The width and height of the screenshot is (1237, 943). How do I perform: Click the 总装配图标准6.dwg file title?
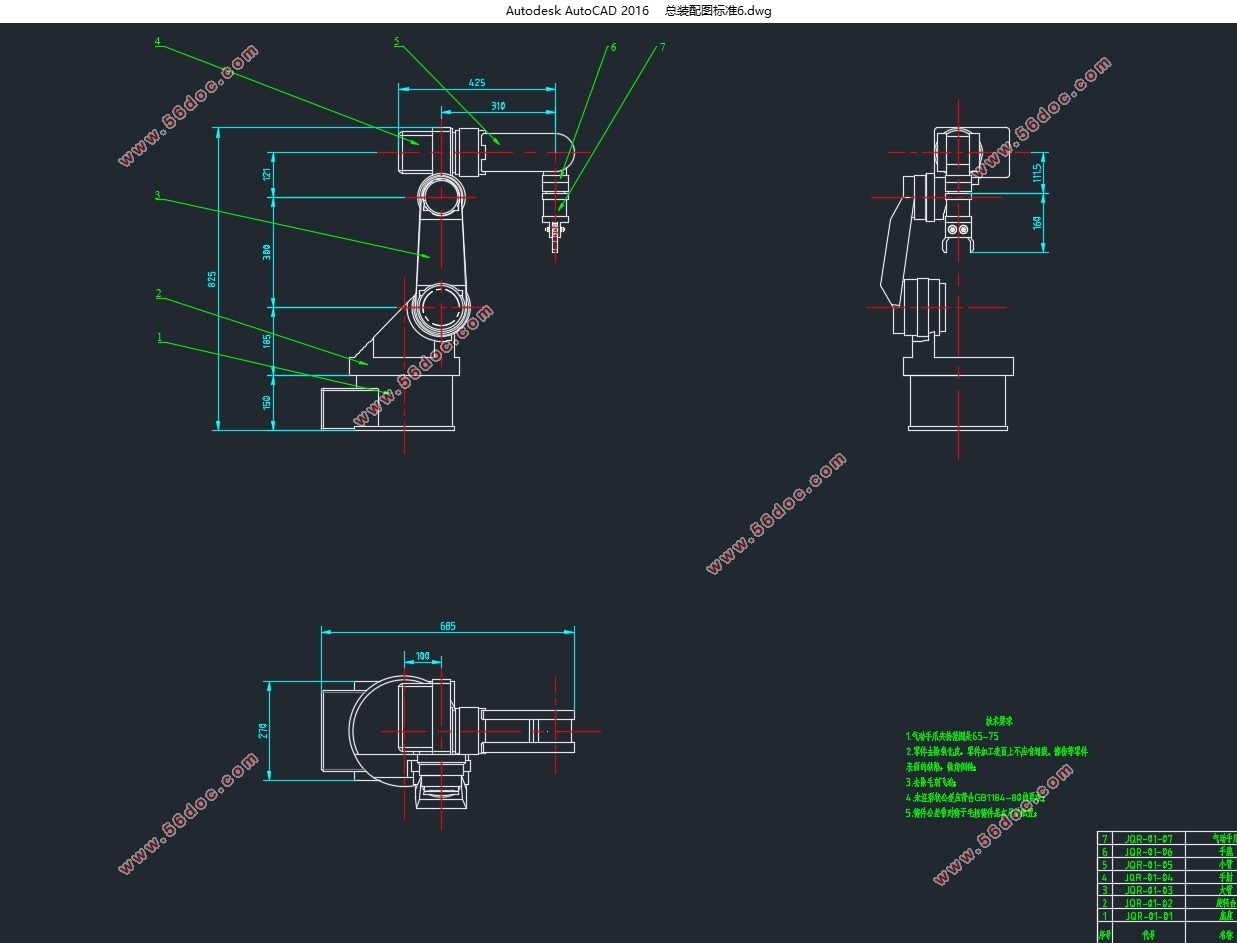point(718,11)
